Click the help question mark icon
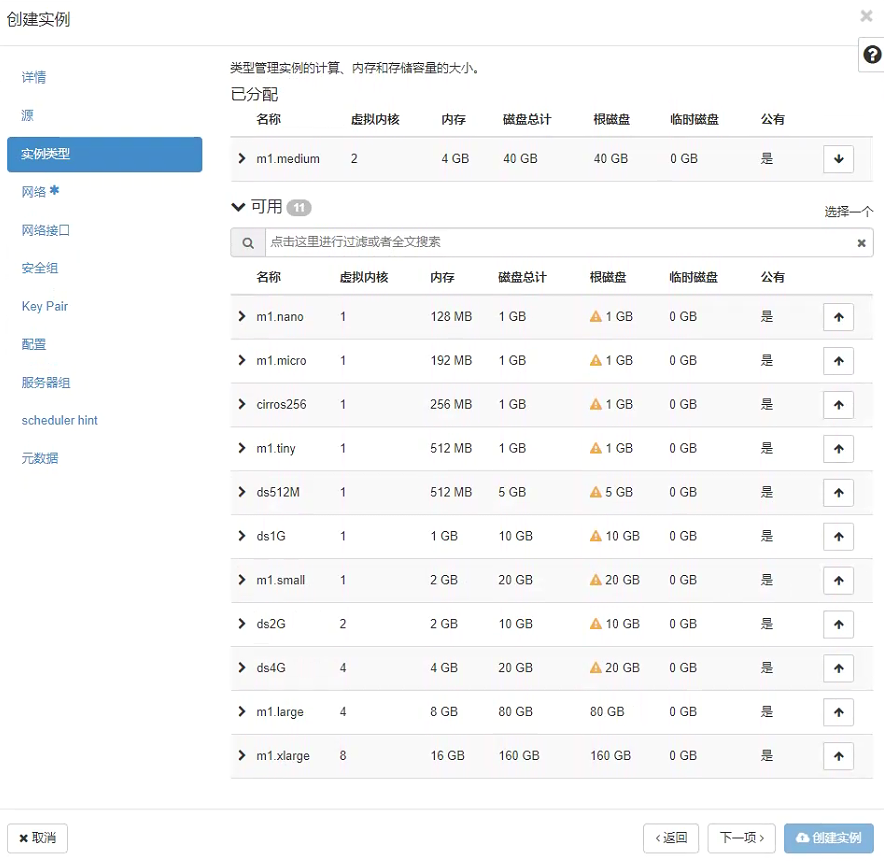 click(x=871, y=55)
